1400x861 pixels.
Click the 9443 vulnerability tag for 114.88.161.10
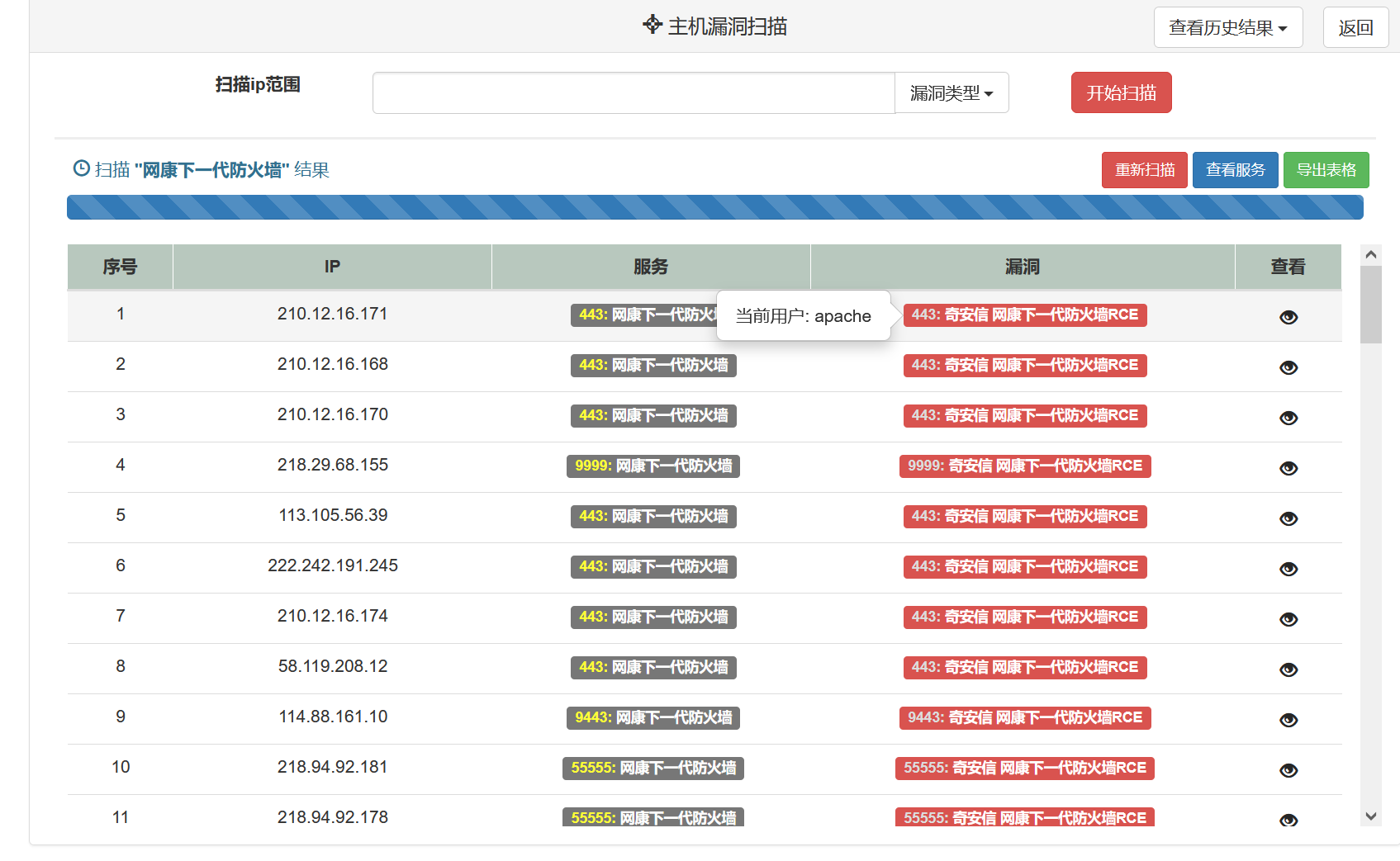click(1025, 717)
